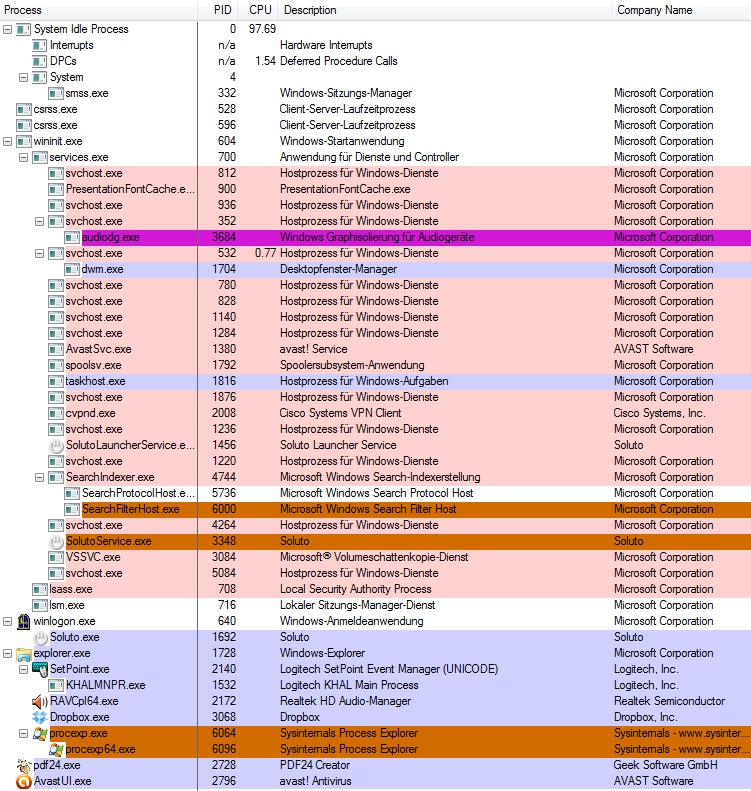Collapse svchost.exe PID 532 node
This screenshot has width=751, height=791.
pyautogui.click(x=39, y=254)
